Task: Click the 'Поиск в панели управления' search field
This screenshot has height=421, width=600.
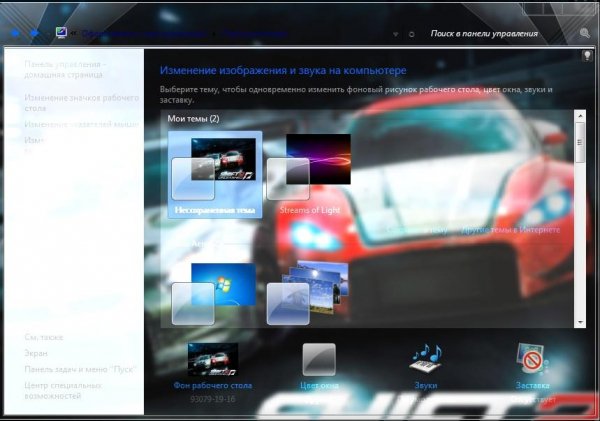Action: (x=484, y=34)
